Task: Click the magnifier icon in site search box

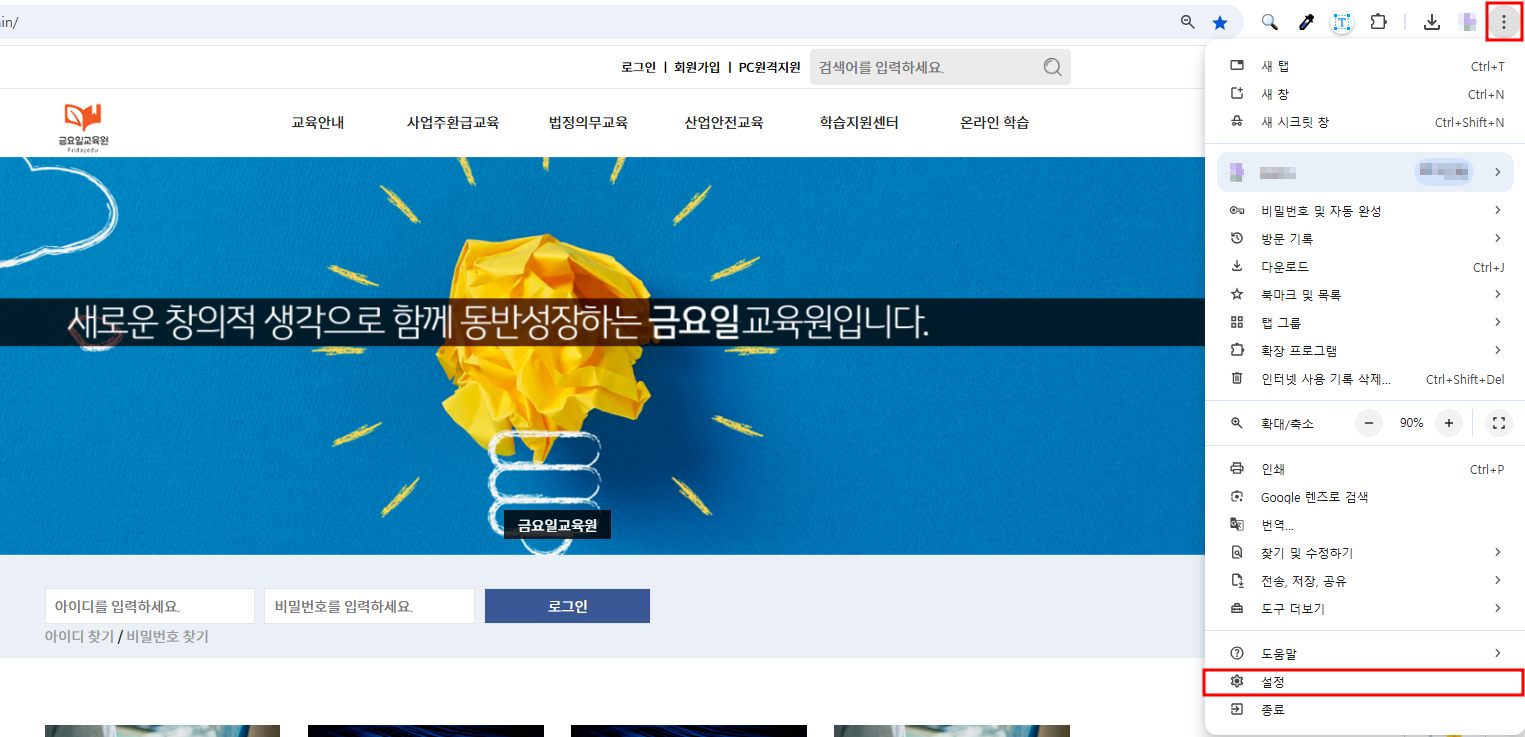Action: (x=1052, y=67)
